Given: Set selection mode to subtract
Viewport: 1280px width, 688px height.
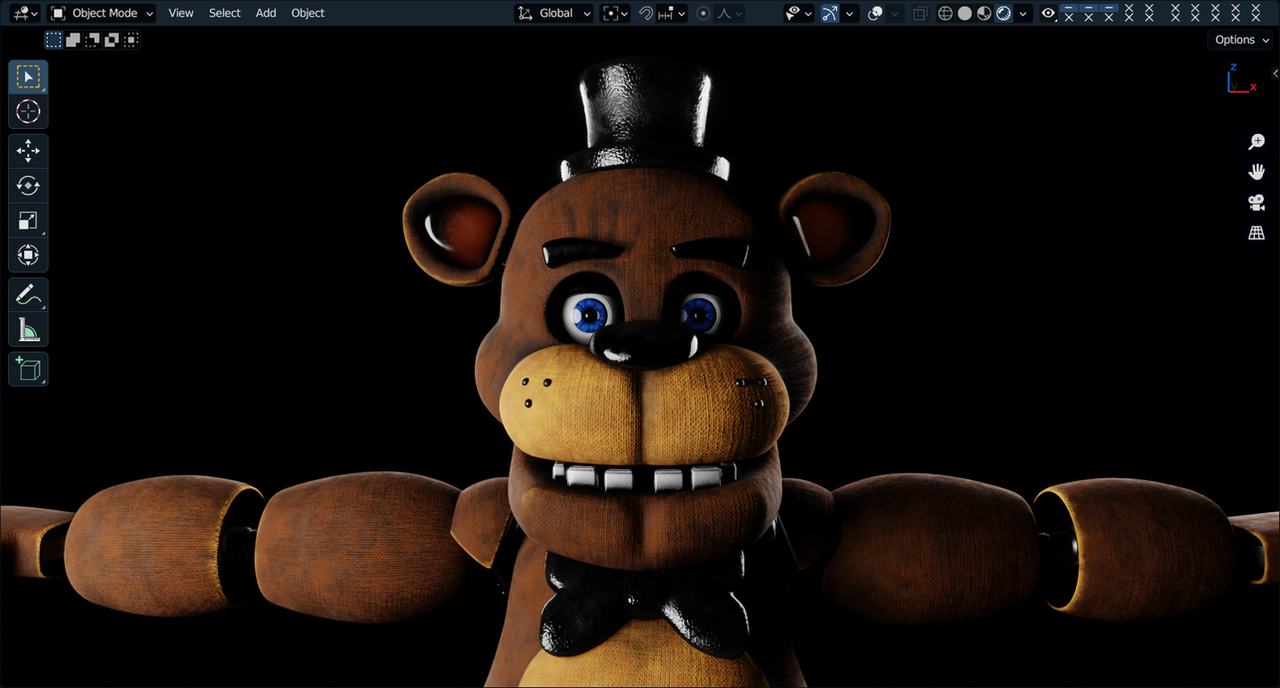Looking at the screenshot, I should pyautogui.click(x=92, y=40).
